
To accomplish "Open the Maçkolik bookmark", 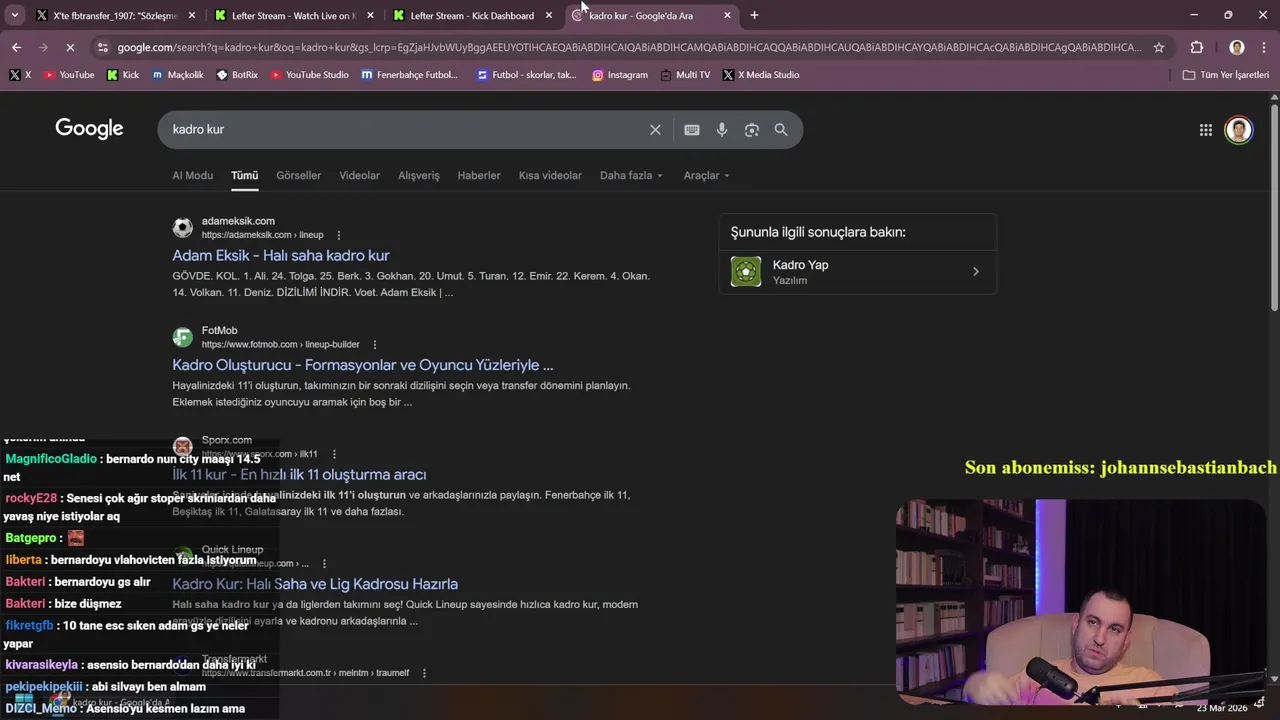I will 178,75.
